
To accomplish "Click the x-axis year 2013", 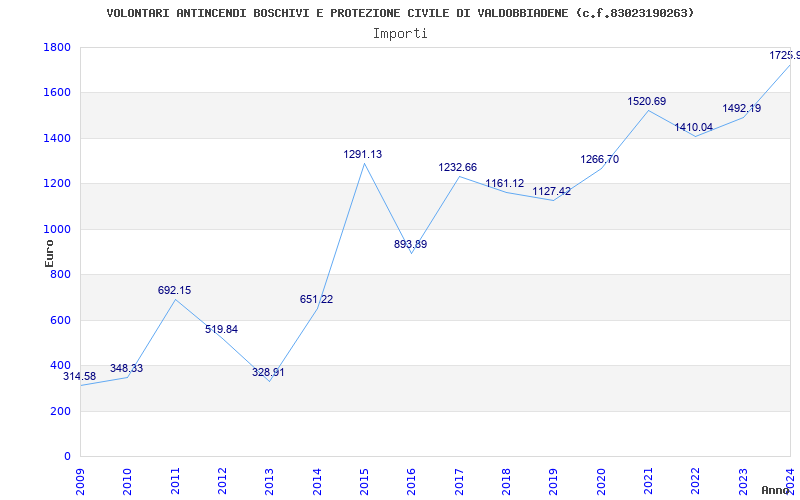I will [x=269, y=481].
